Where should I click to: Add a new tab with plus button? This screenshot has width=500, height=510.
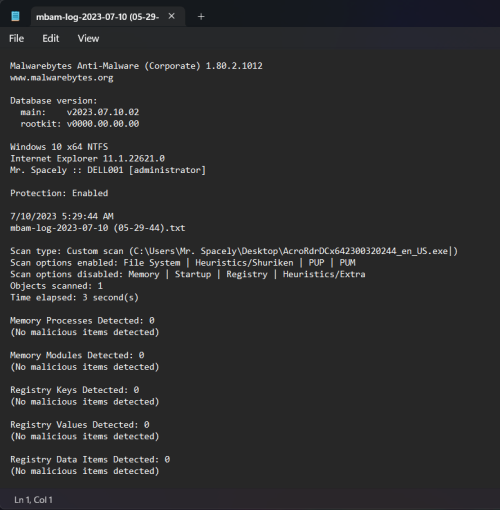(x=201, y=16)
